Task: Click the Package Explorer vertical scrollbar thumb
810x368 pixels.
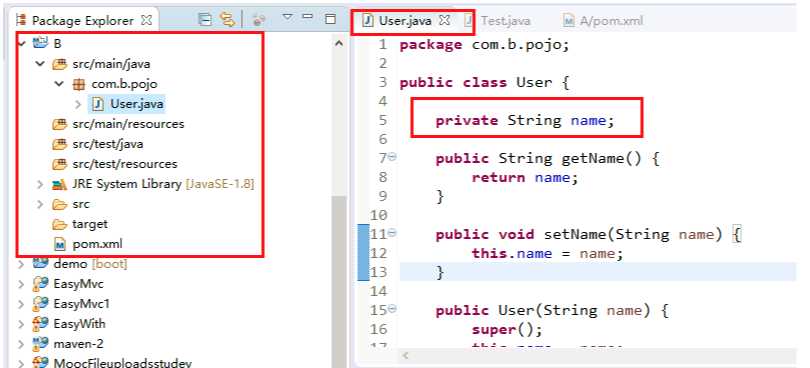Action: click(x=339, y=282)
